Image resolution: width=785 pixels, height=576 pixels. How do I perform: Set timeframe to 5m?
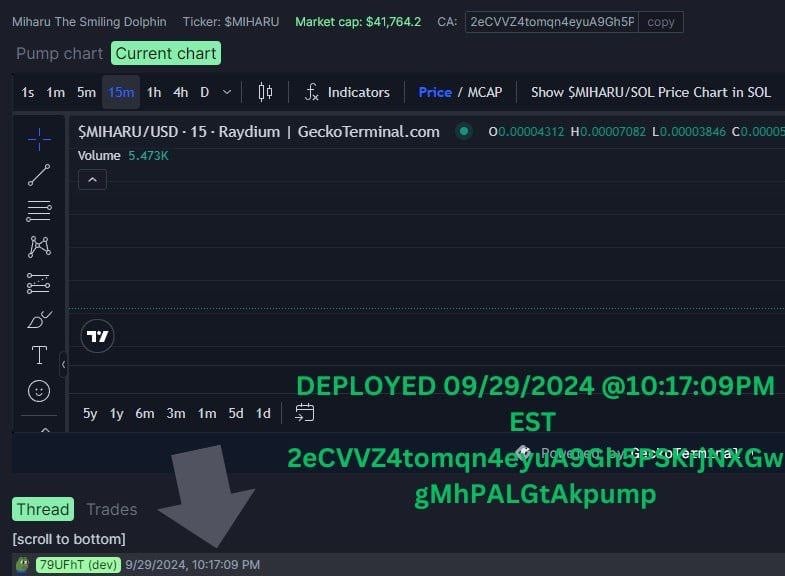tap(86, 93)
